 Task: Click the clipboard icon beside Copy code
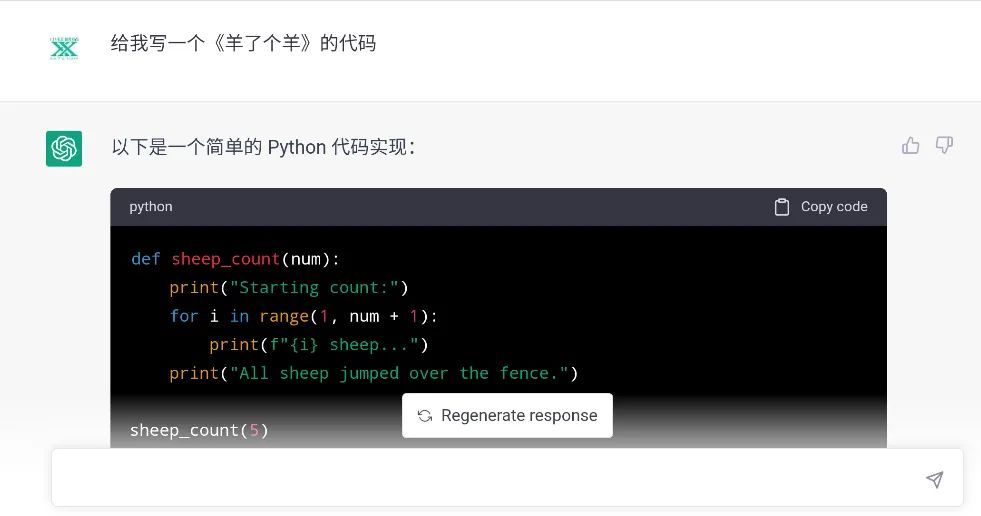(x=782, y=207)
